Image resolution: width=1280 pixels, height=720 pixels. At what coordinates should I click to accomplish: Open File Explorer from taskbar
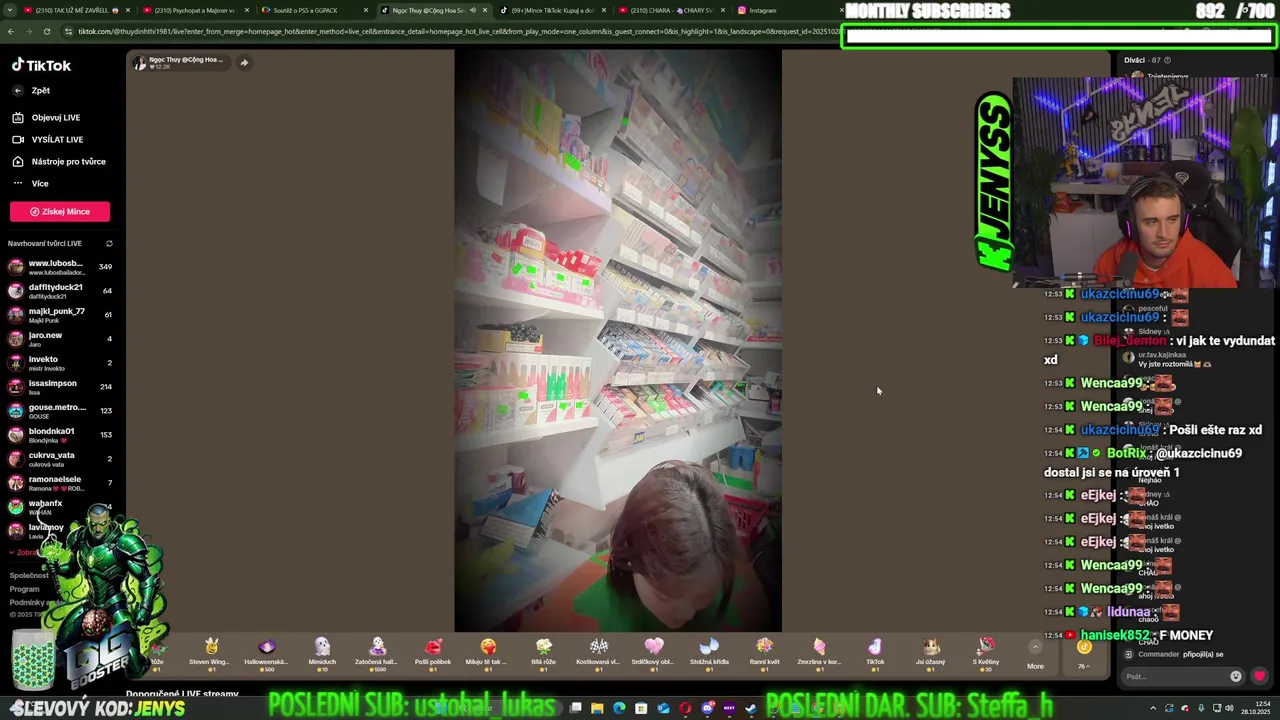pos(597,708)
